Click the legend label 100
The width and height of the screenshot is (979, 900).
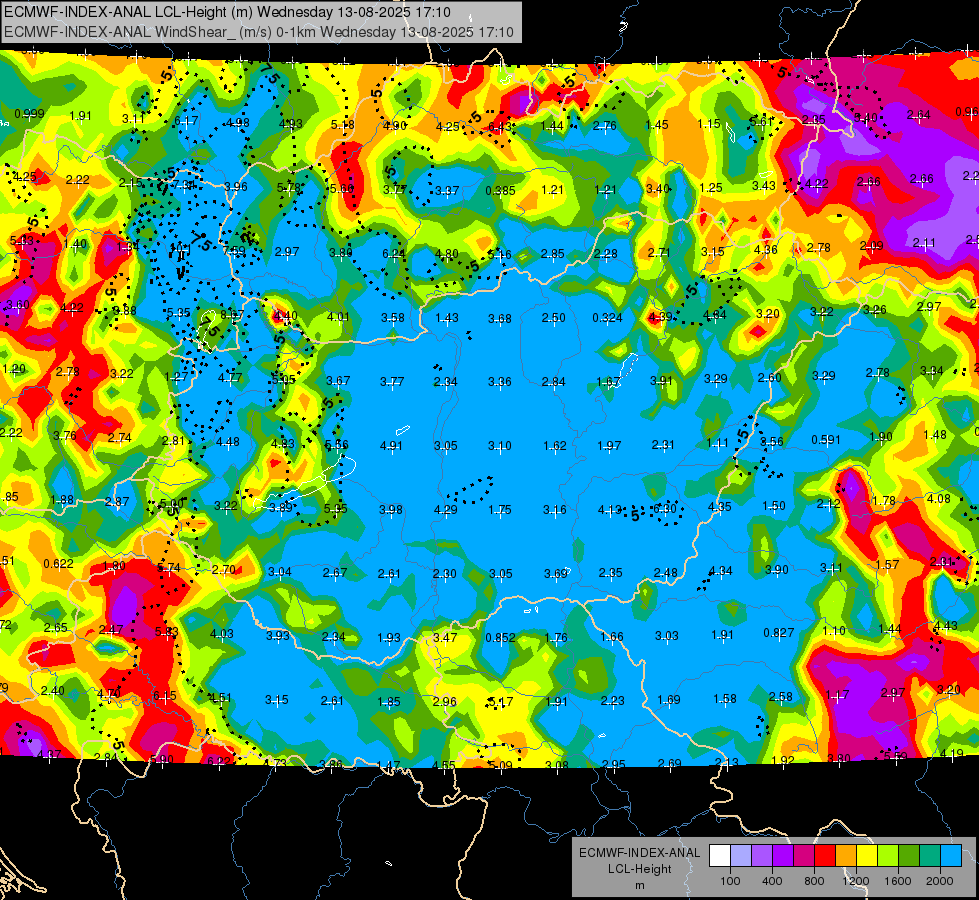pyautogui.click(x=730, y=881)
